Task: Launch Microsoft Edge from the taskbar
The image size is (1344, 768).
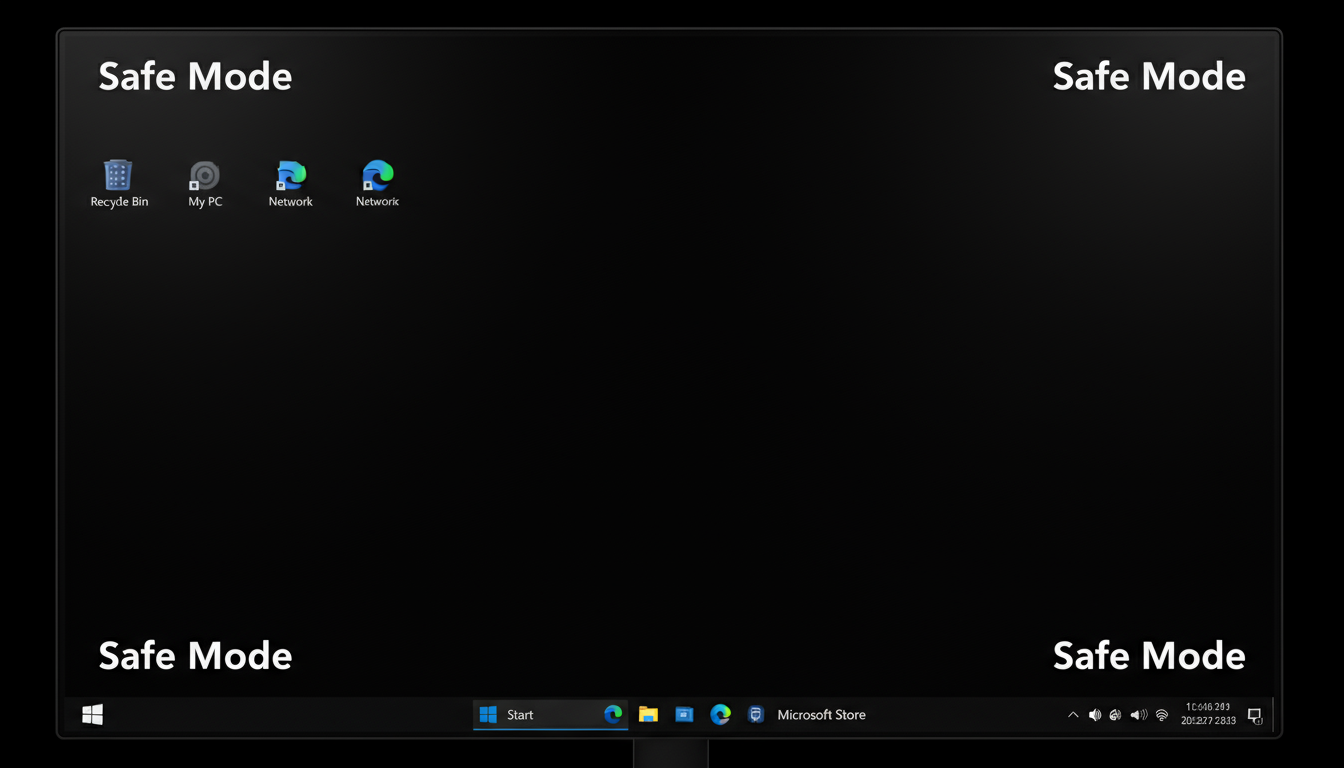Action: click(720, 715)
